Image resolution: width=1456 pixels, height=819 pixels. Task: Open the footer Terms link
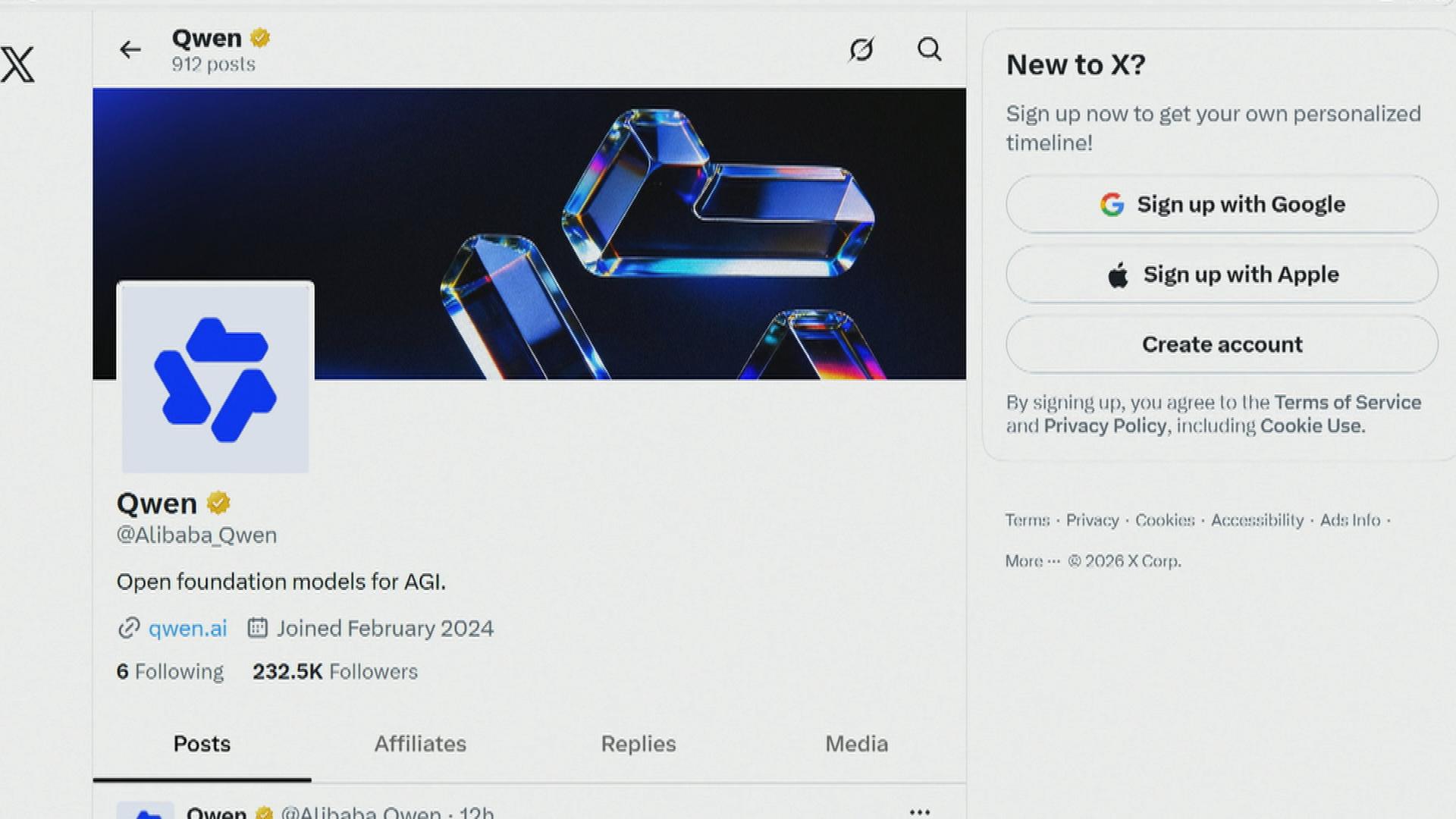click(x=1028, y=520)
